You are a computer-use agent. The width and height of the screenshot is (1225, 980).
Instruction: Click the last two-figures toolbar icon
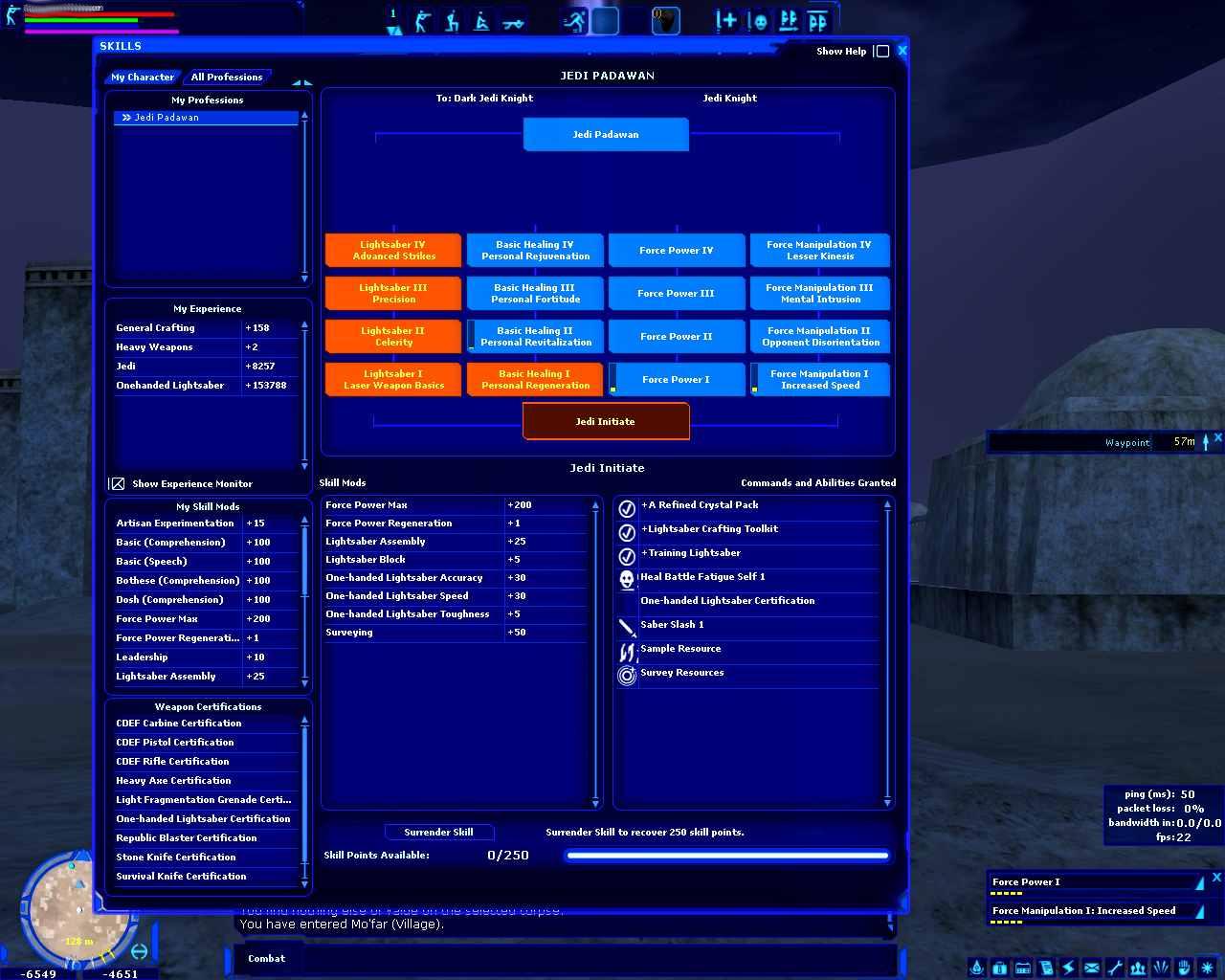coord(818,21)
